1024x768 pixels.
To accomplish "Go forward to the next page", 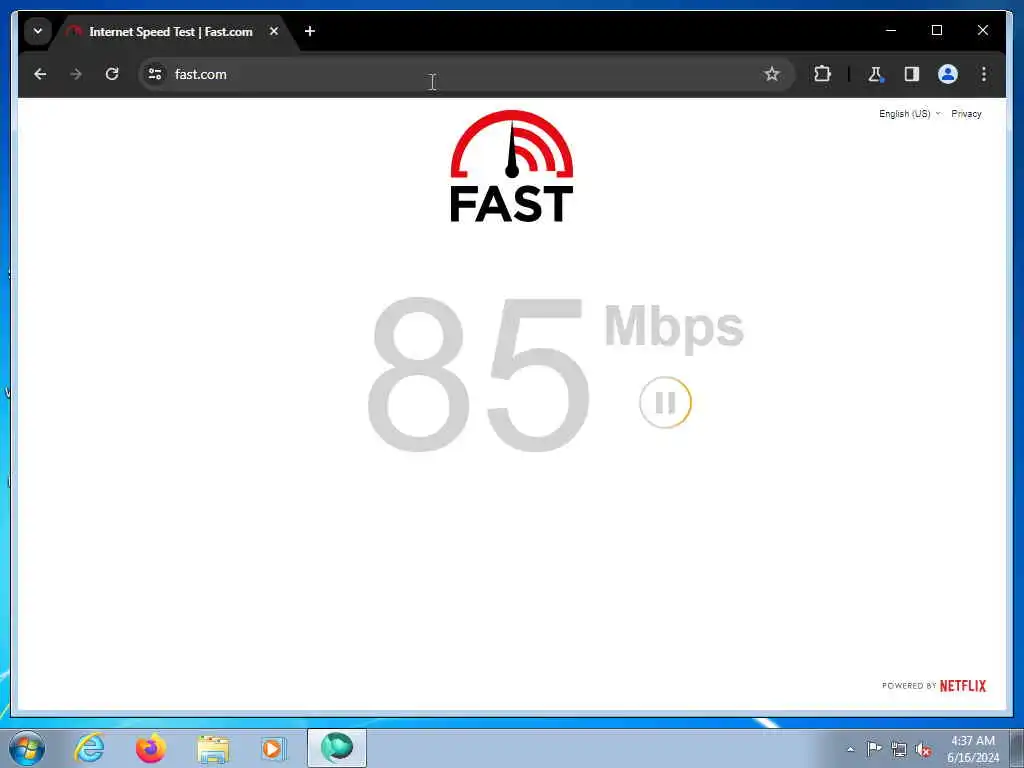I will (x=76, y=74).
